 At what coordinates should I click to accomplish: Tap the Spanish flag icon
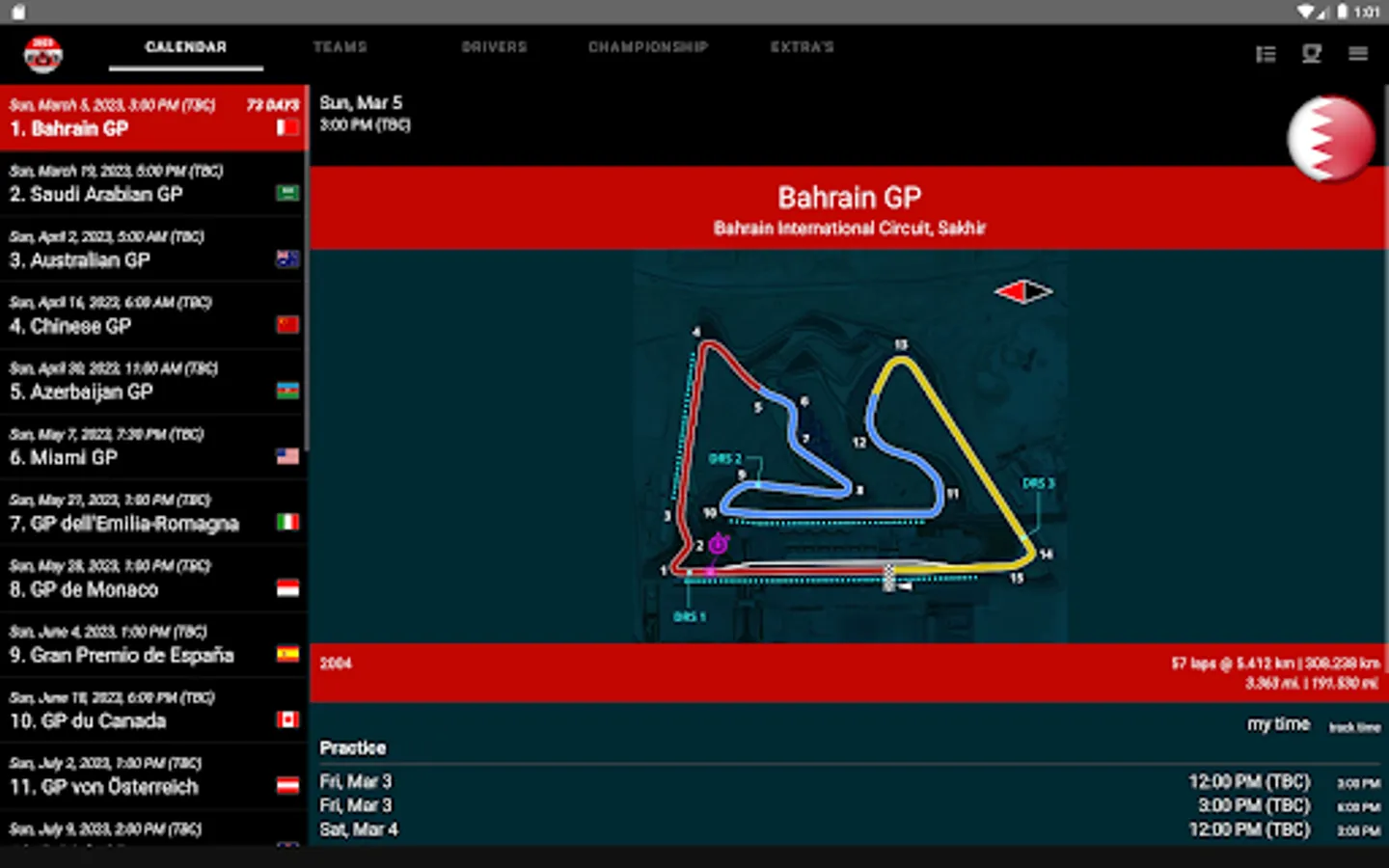point(287,654)
